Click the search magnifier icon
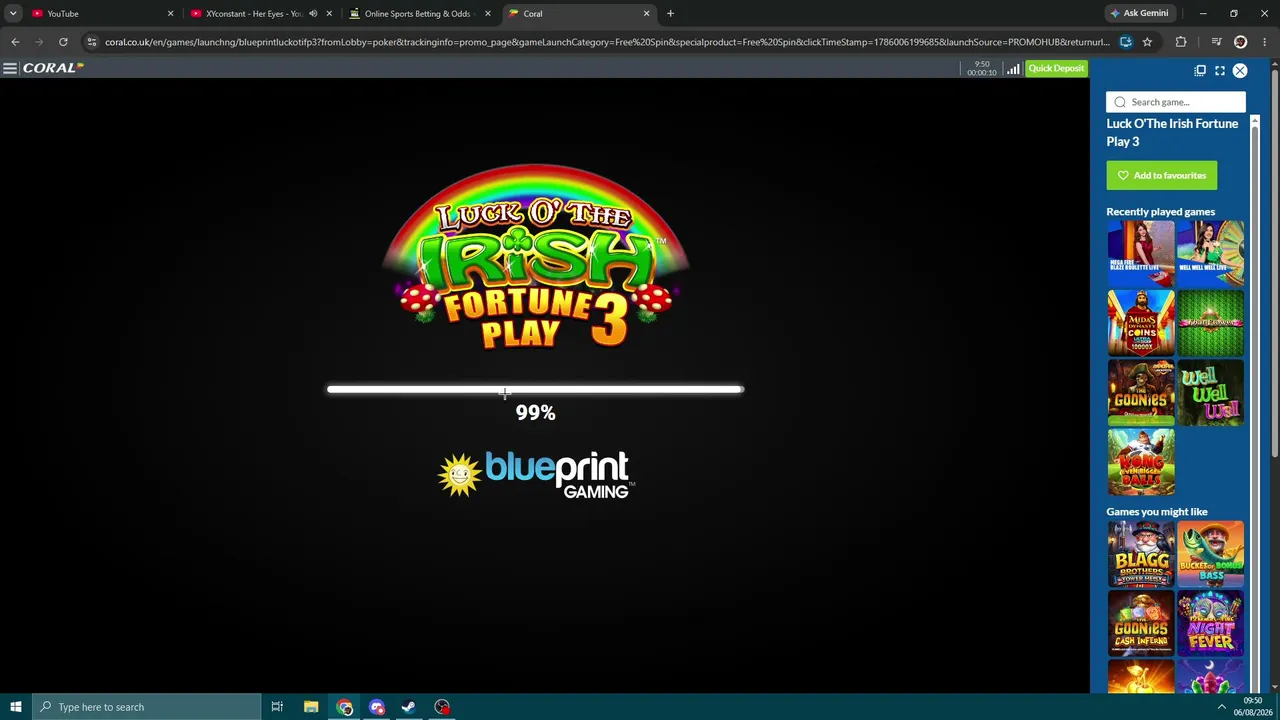Image resolution: width=1280 pixels, height=720 pixels. (1120, 102)
